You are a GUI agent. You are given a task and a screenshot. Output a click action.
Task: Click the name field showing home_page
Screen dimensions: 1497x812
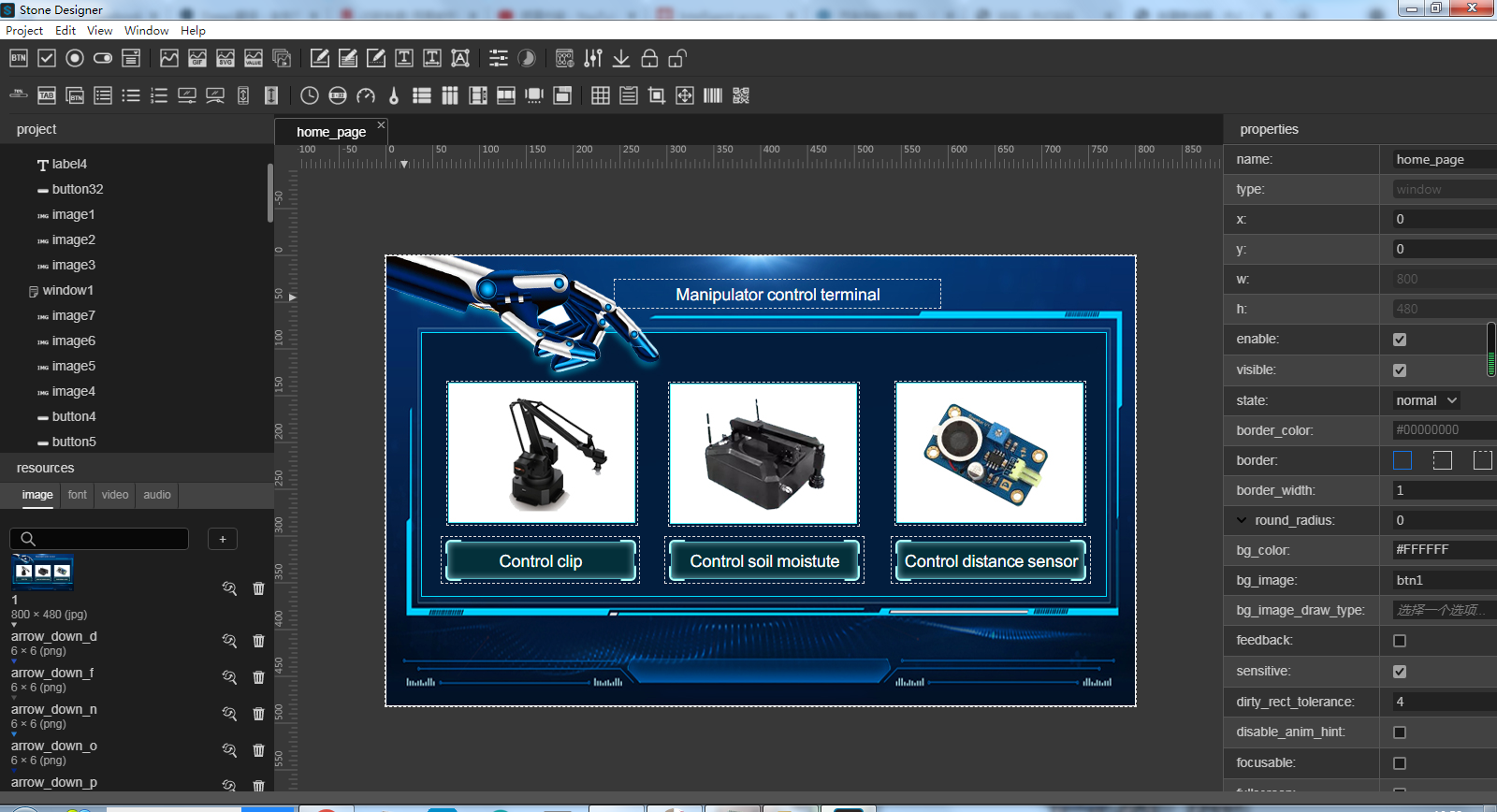[x=1445, y=159]
